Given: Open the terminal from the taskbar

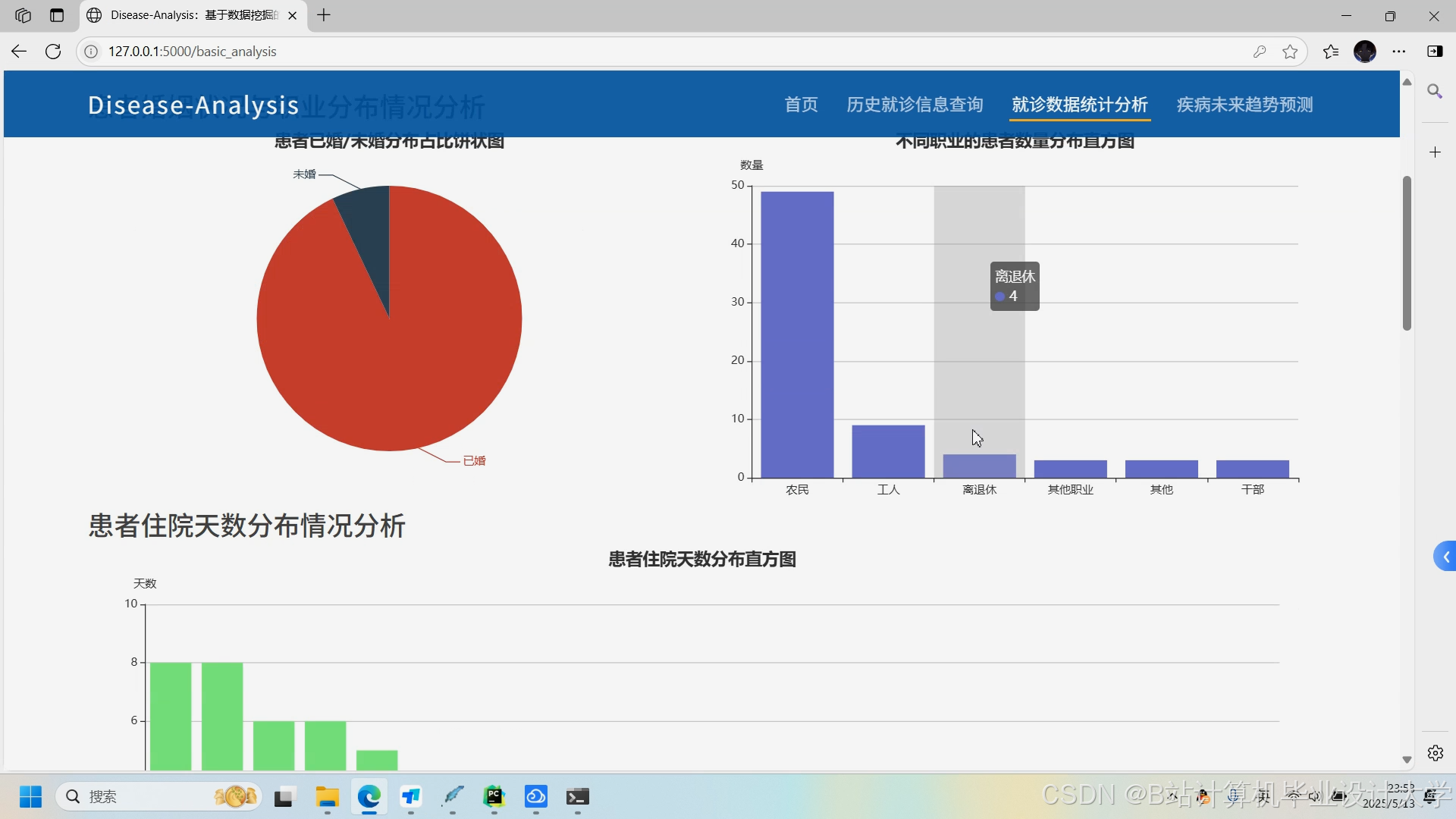Looking at the screenshot, I should coord(579,797).
